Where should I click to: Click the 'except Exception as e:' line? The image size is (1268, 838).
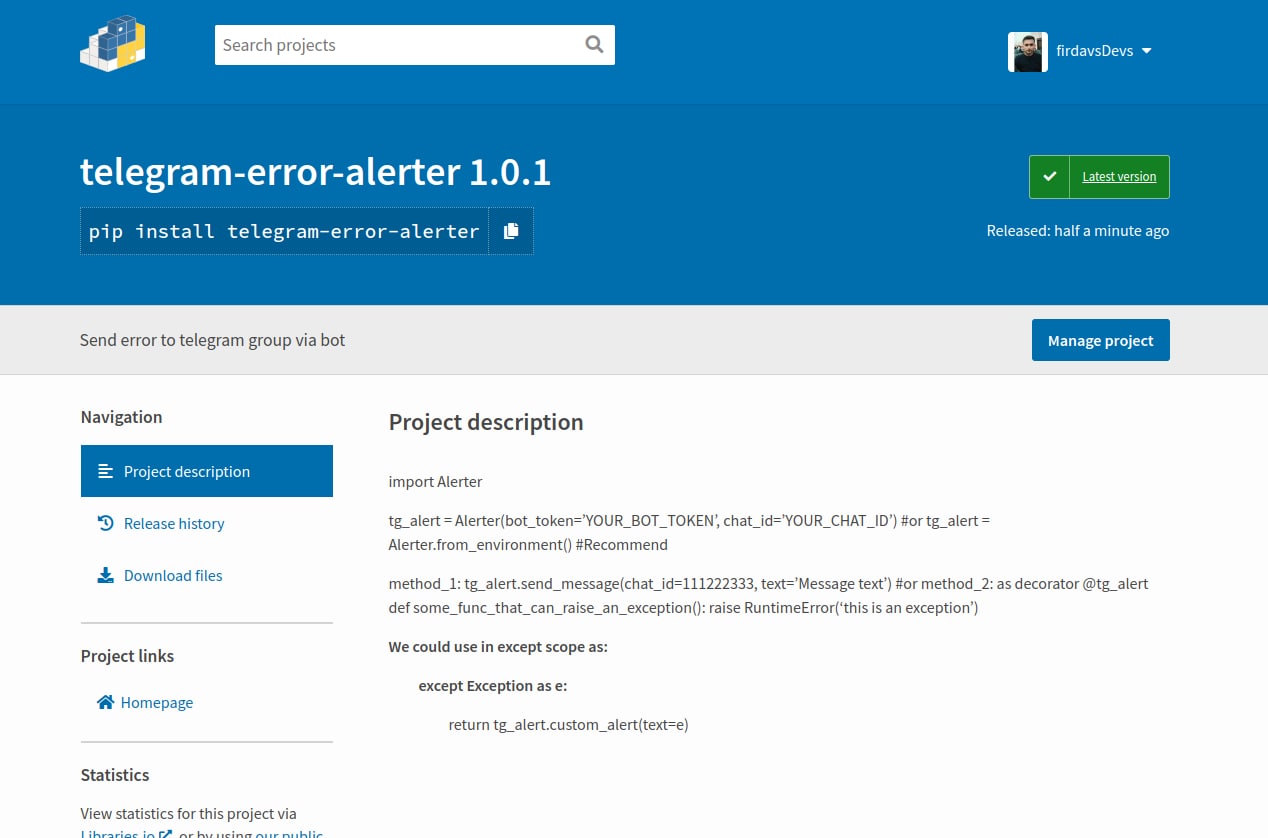[x=493, y=686]
